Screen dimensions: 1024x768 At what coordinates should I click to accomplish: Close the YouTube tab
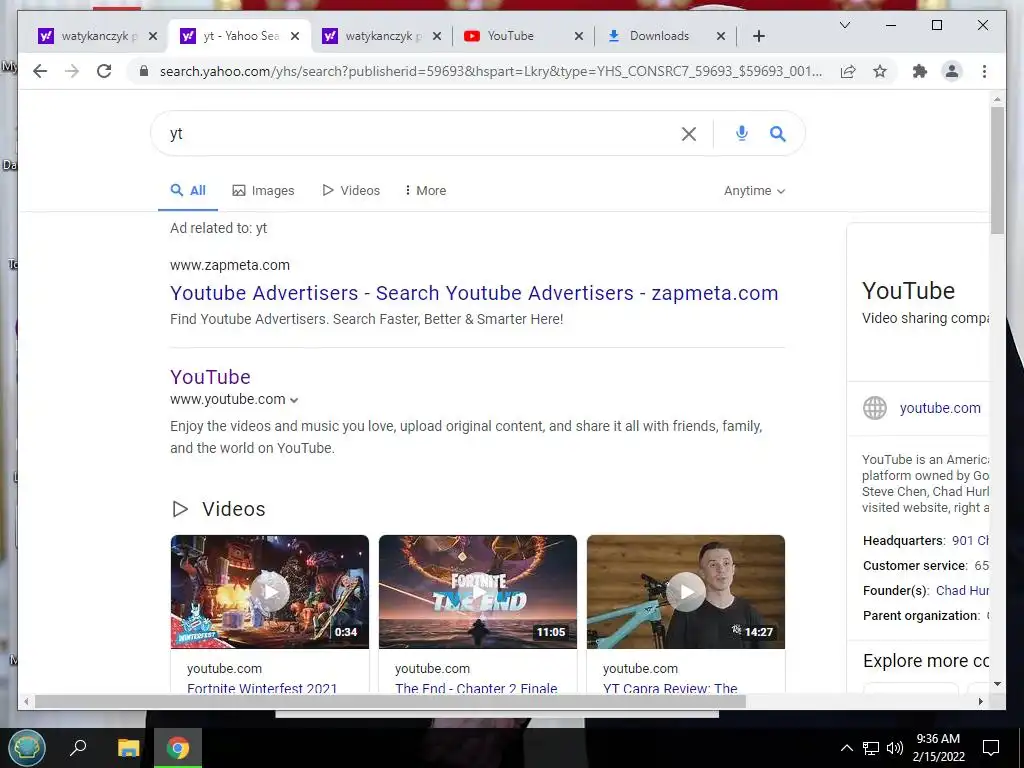pyautogui.click(x=579, y=36)
